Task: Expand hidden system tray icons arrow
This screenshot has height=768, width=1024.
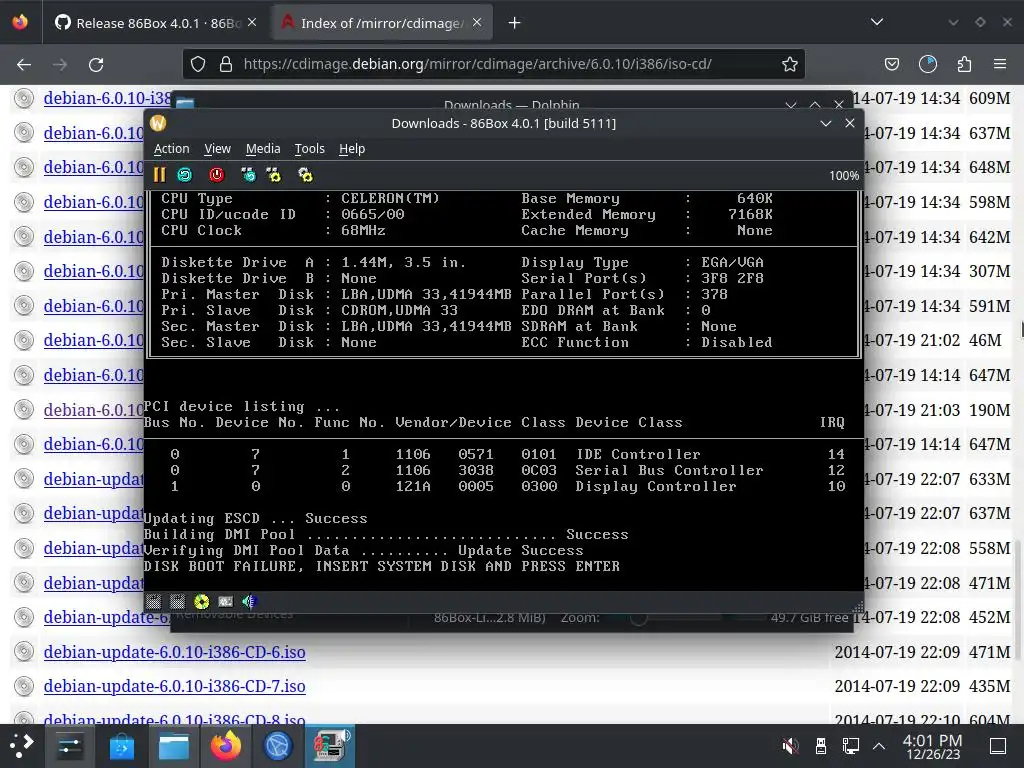Action: 879,746
